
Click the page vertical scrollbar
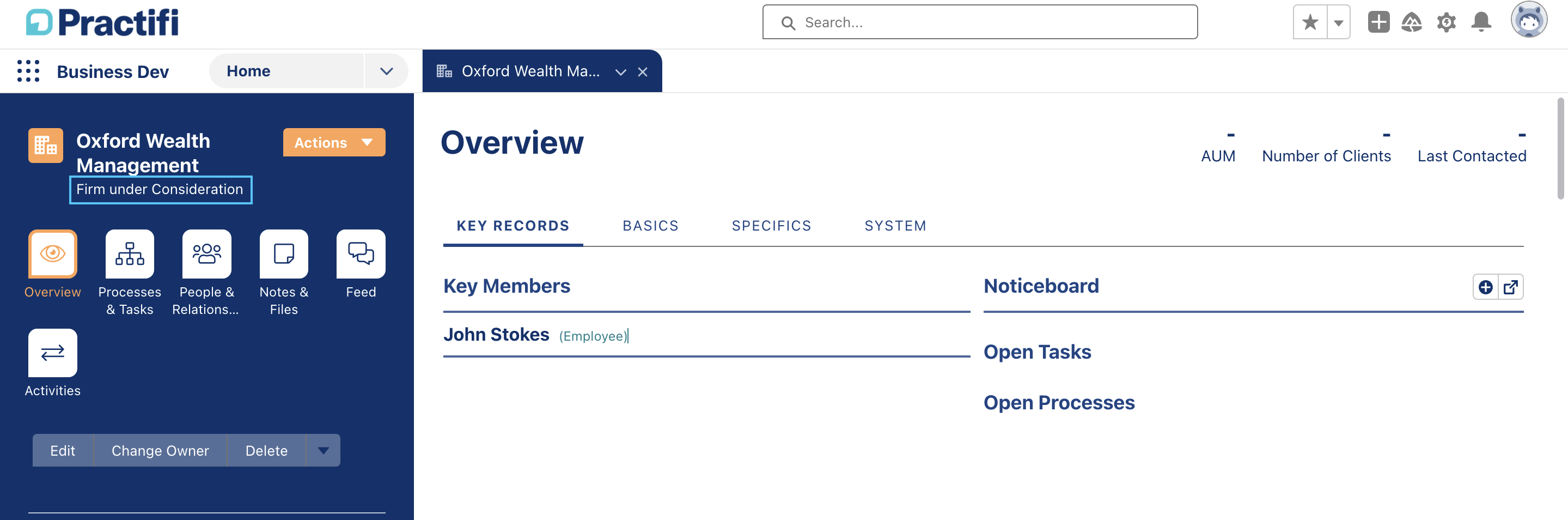(x=1560, y=149)
